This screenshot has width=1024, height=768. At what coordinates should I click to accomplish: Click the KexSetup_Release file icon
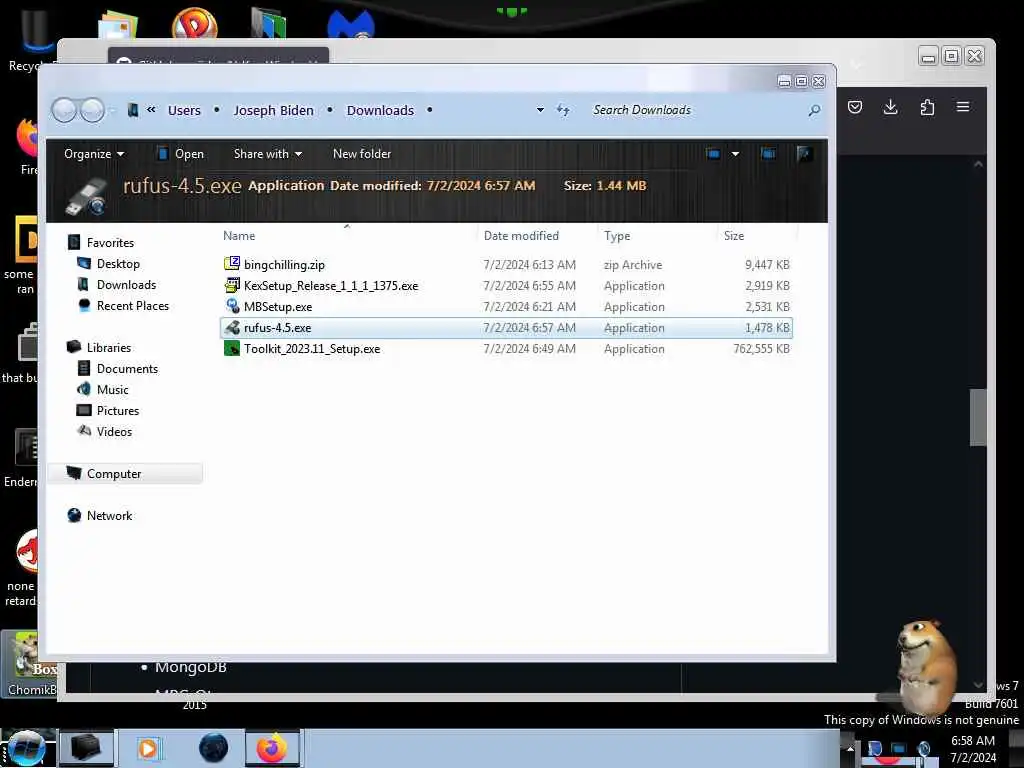click(232, 285)
